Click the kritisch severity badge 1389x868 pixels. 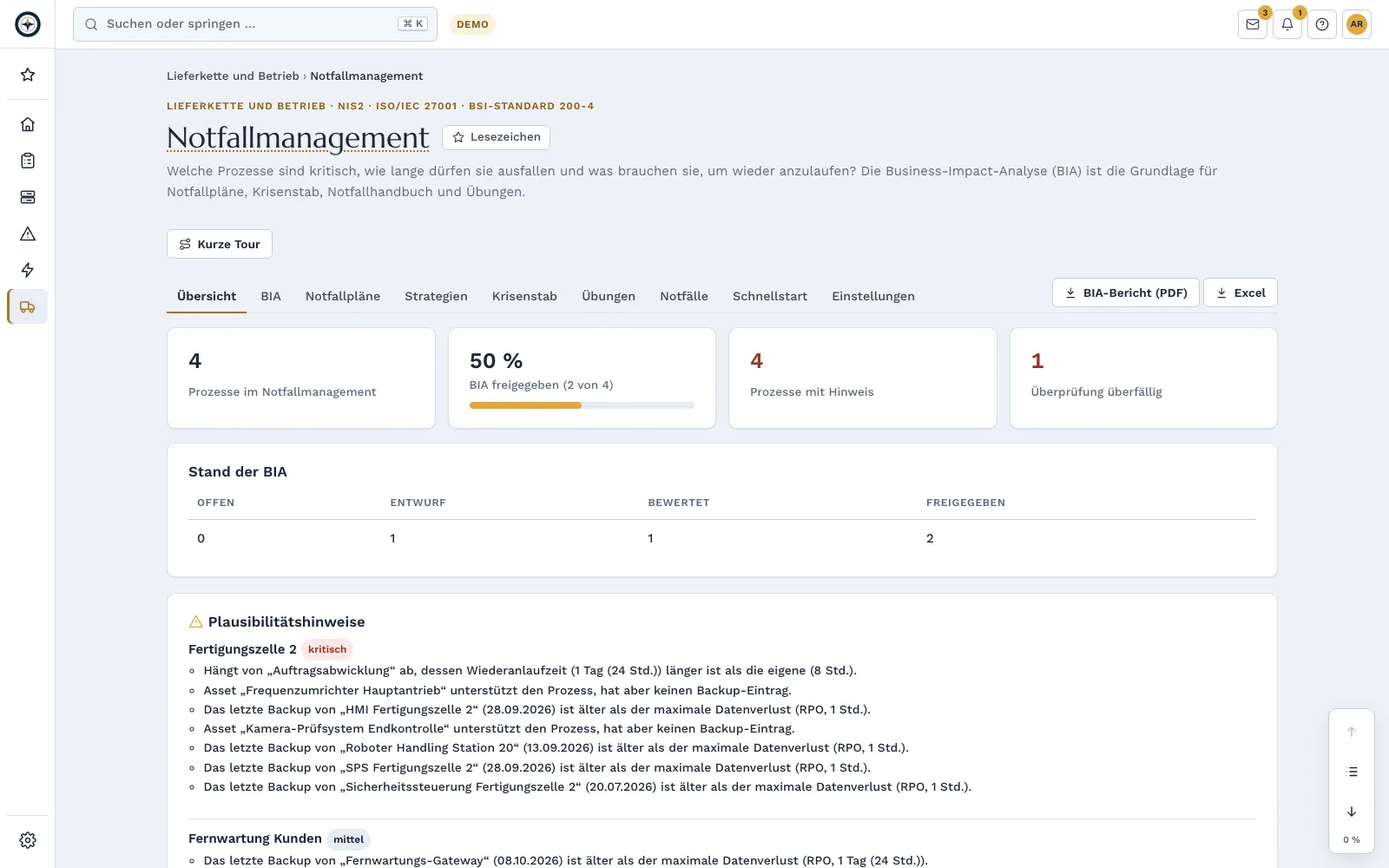pyautogui.click(x=327, y=649)
